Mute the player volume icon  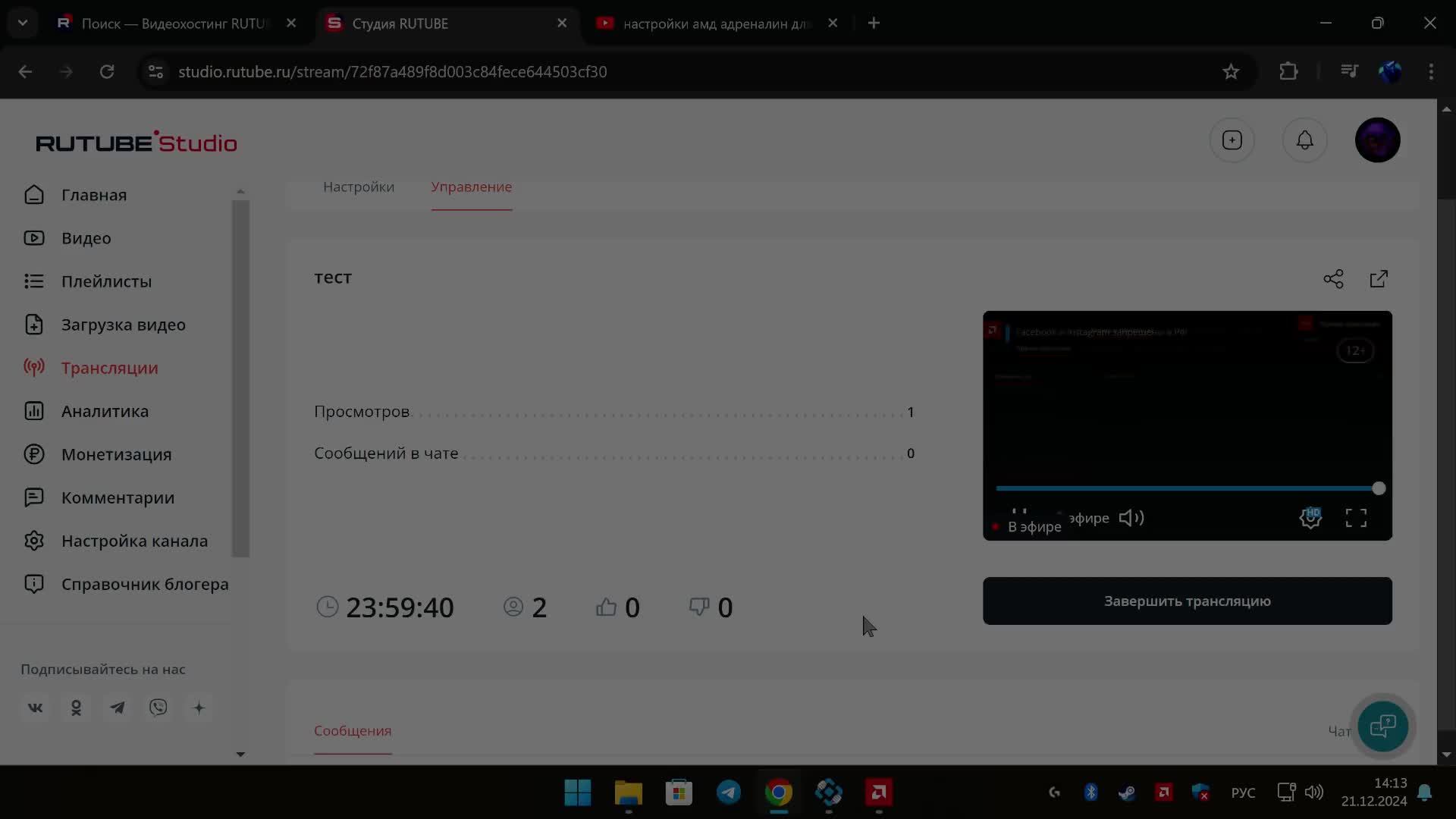pos(1131,518)
